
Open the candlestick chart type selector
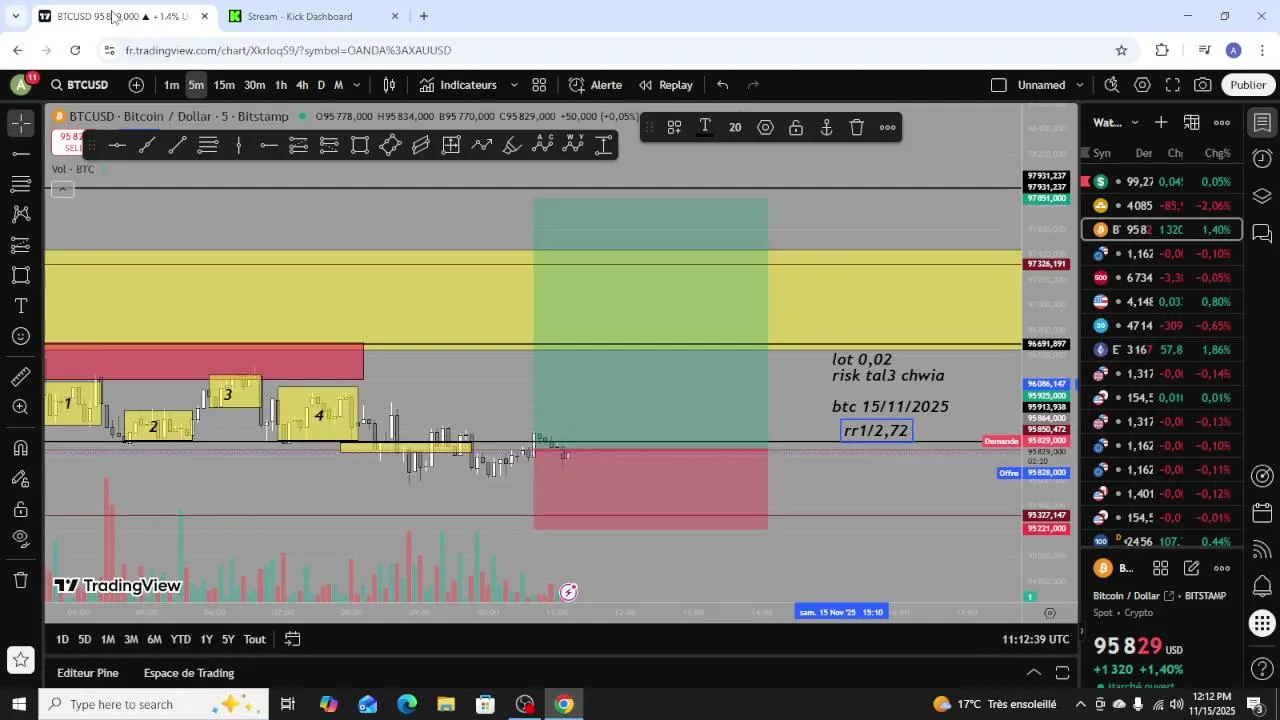click(x=389, y=85)
